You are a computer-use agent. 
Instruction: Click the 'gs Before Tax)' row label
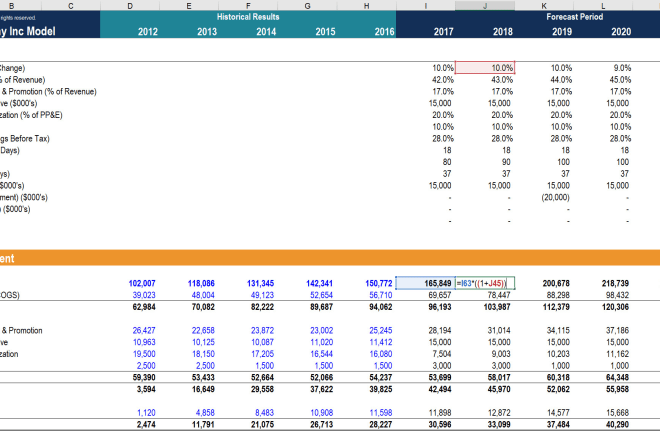click(x=25, y=139)
